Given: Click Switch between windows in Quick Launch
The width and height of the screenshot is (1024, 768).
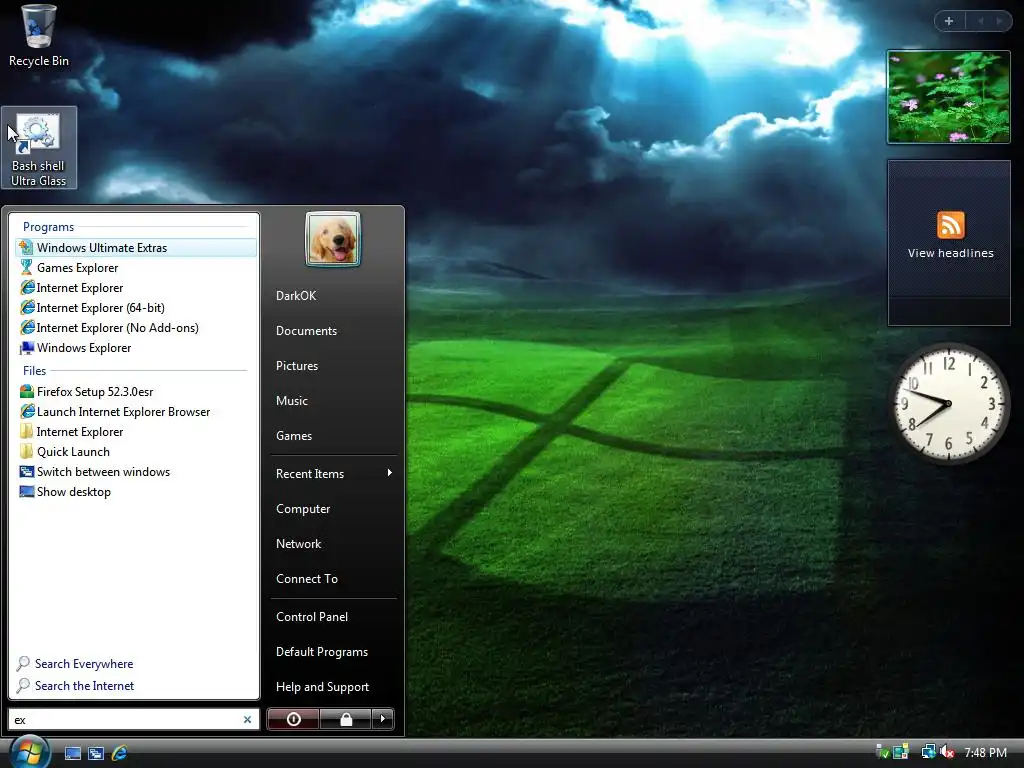Looking at the screenshot, I should [96, 753].
